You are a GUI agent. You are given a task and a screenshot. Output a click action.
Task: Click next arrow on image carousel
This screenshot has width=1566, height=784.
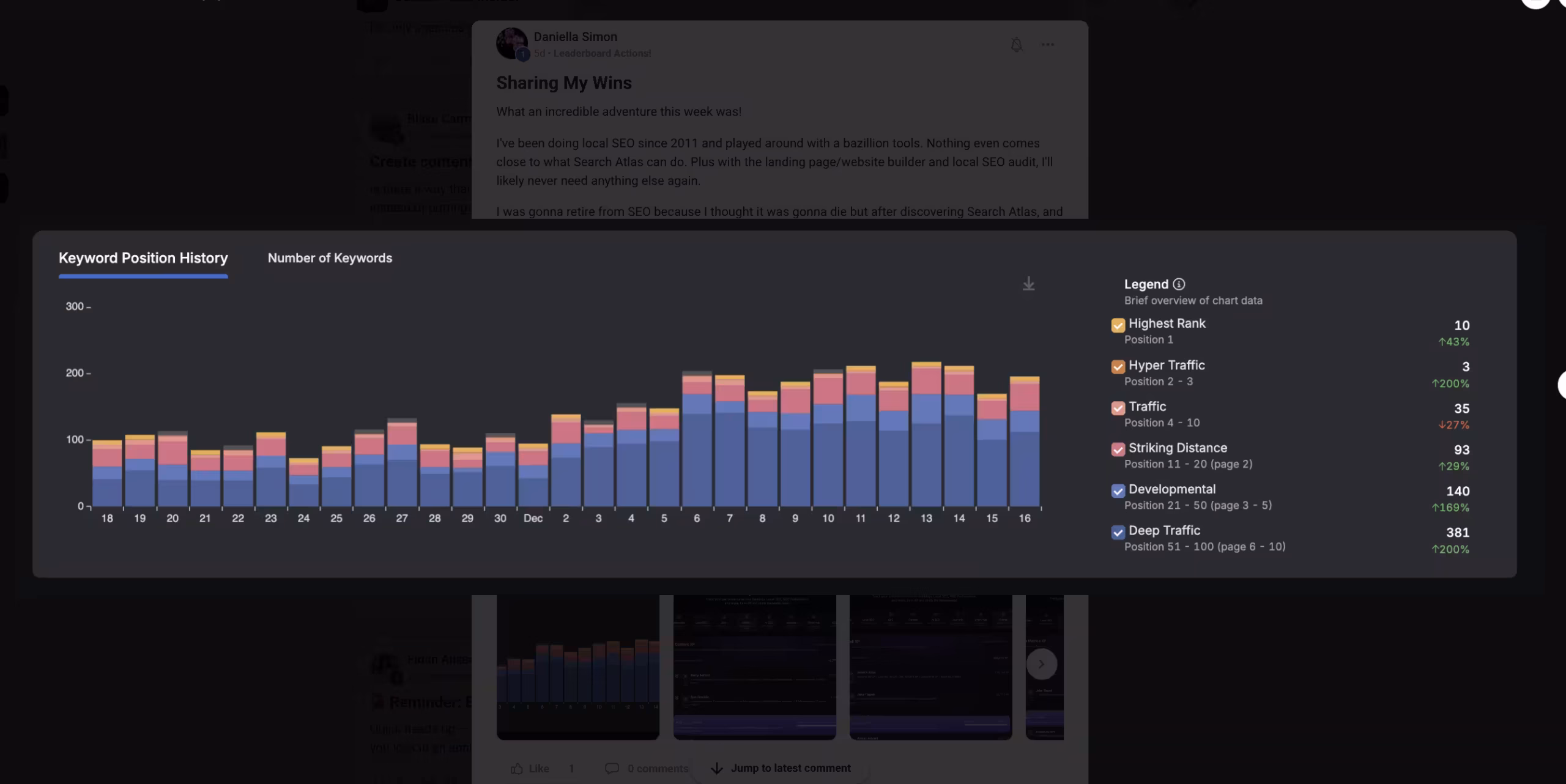point(1041,664)
